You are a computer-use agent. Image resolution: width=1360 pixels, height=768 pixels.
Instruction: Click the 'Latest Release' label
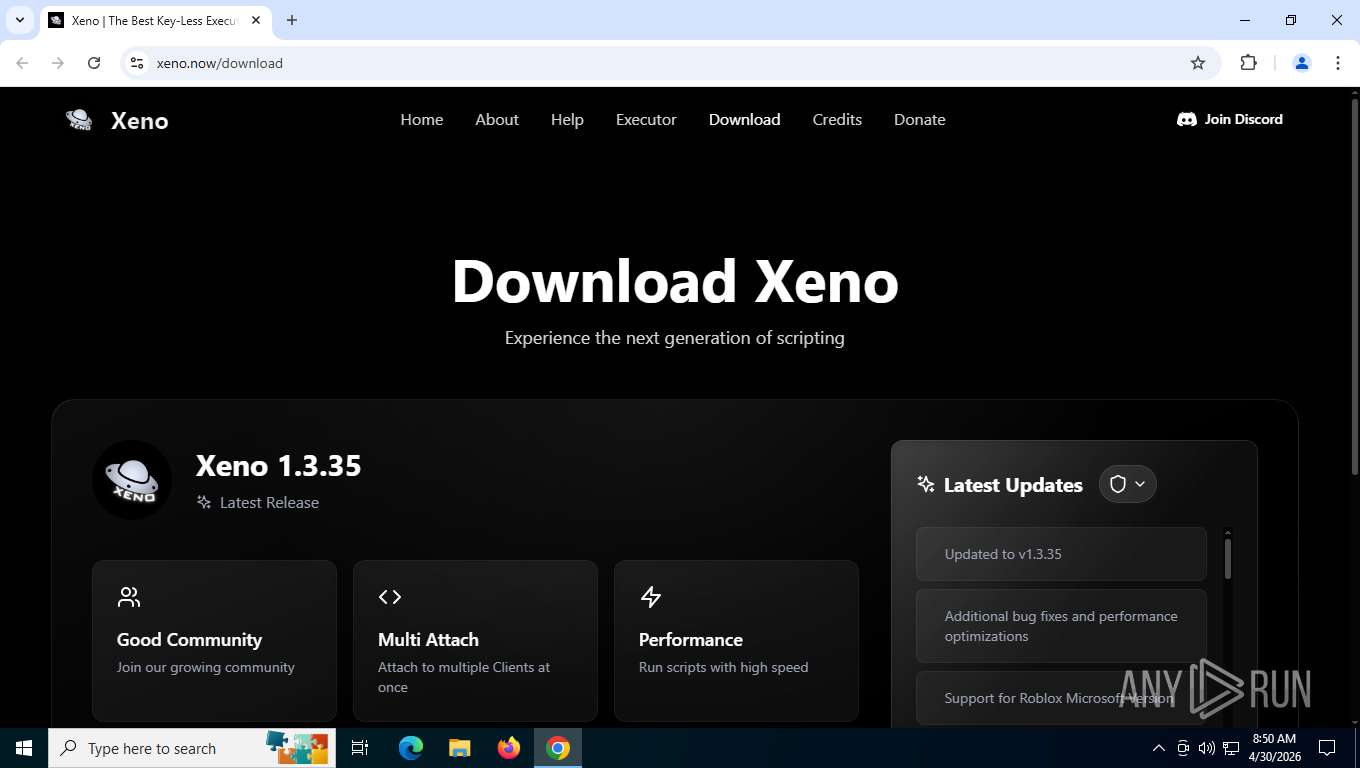click(269, 502)
